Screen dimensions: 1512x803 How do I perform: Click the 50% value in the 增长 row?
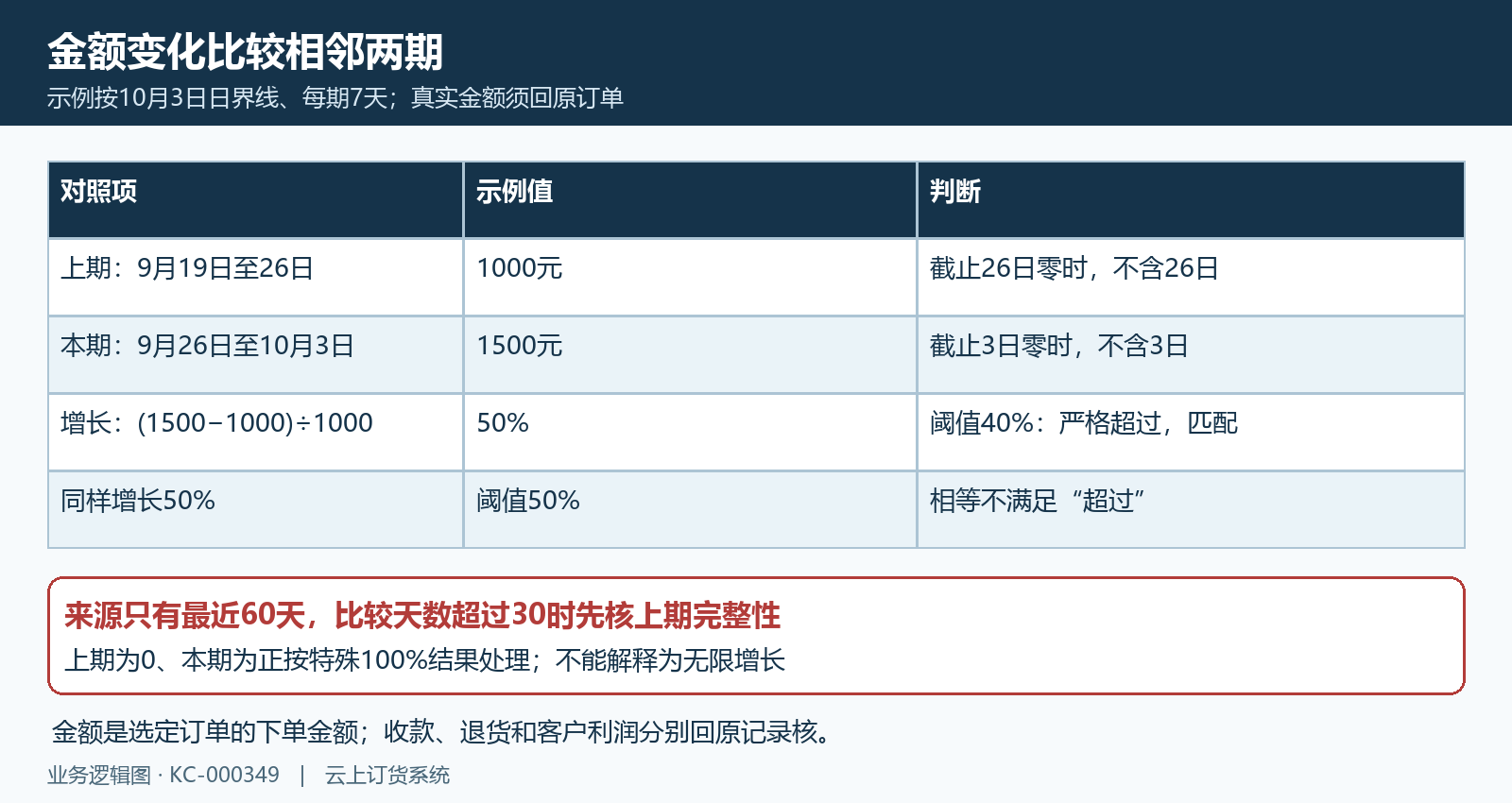click(690, 433)
